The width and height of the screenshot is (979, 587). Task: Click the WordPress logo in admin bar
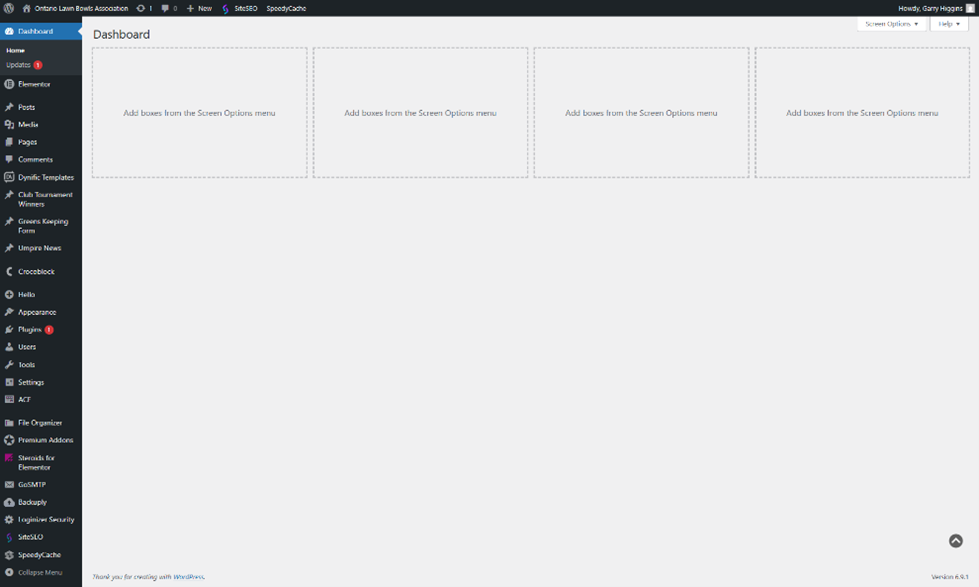tap(8, 8)
